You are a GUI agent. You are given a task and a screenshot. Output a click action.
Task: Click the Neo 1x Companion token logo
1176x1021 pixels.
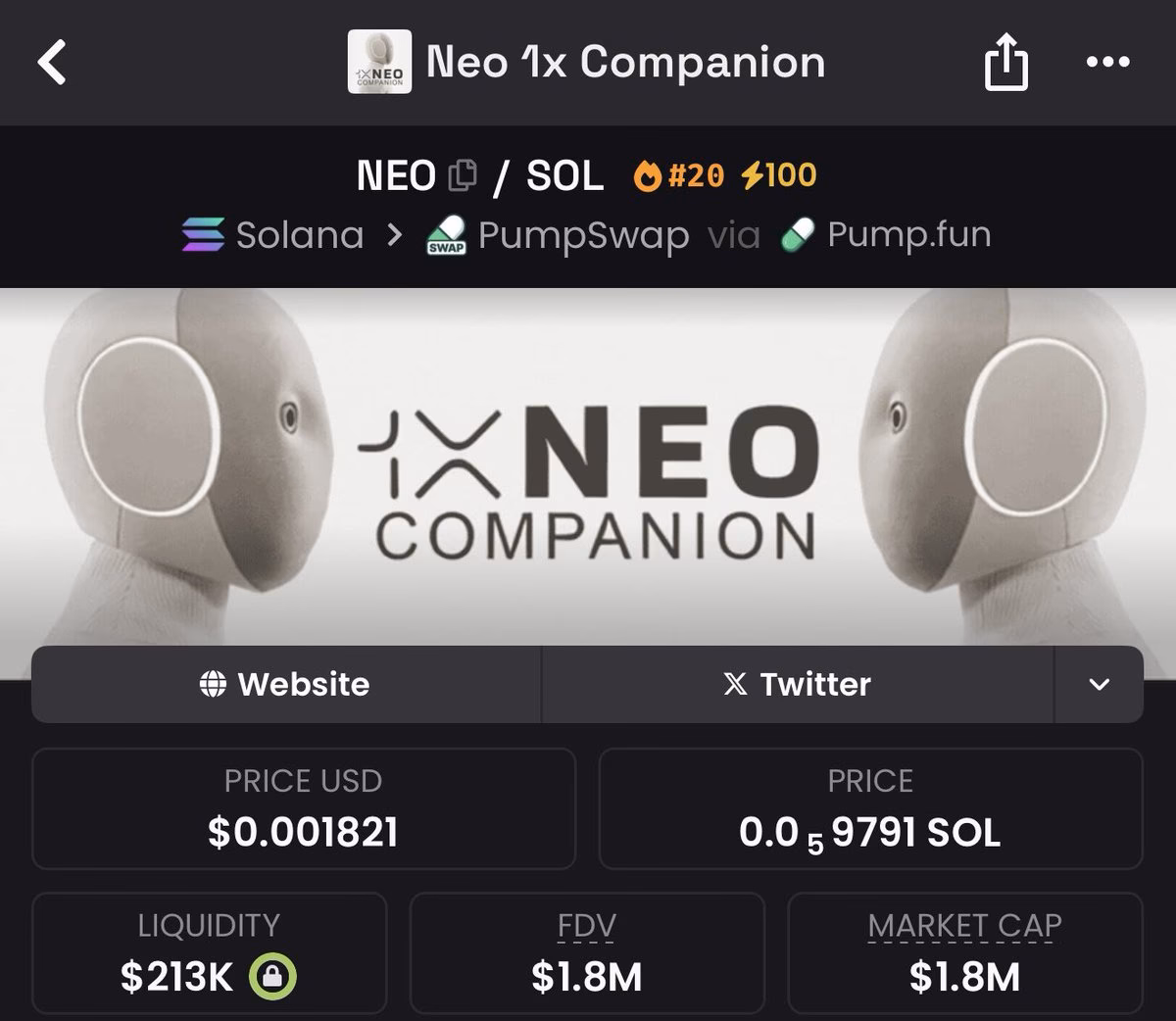coord(378,63)
